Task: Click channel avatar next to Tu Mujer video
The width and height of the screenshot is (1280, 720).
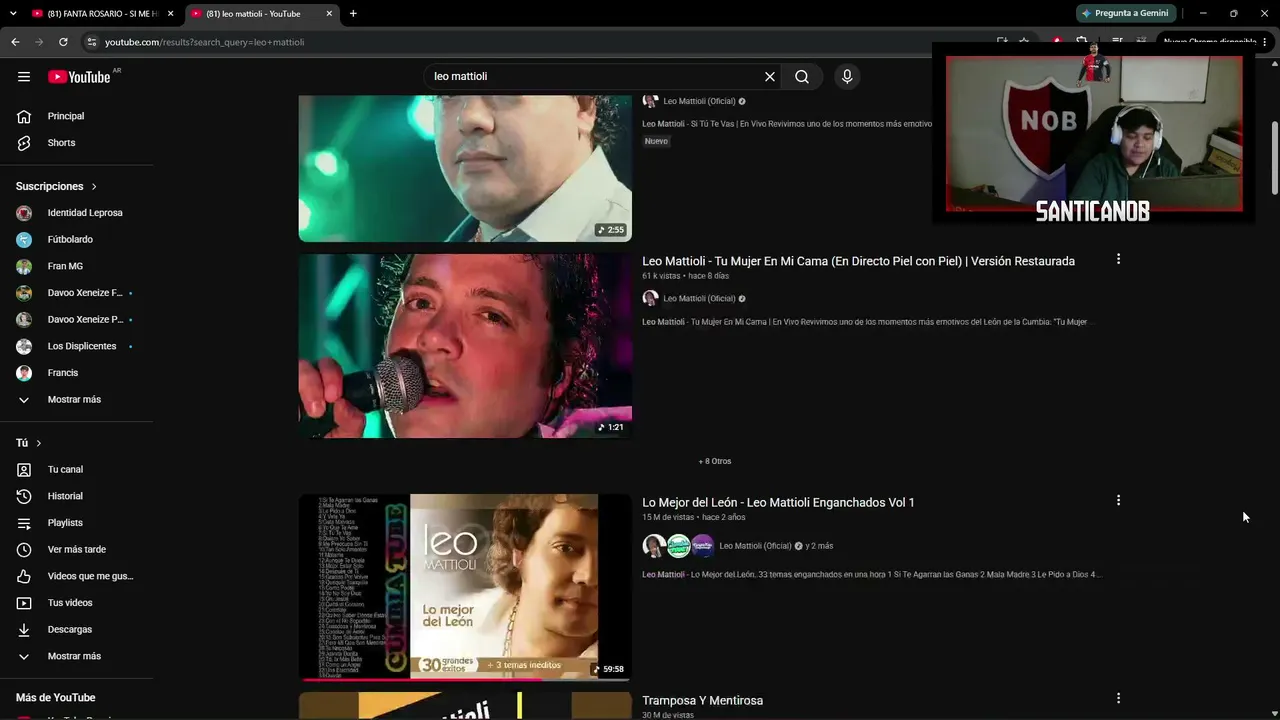Action: [x=650, y=298]
